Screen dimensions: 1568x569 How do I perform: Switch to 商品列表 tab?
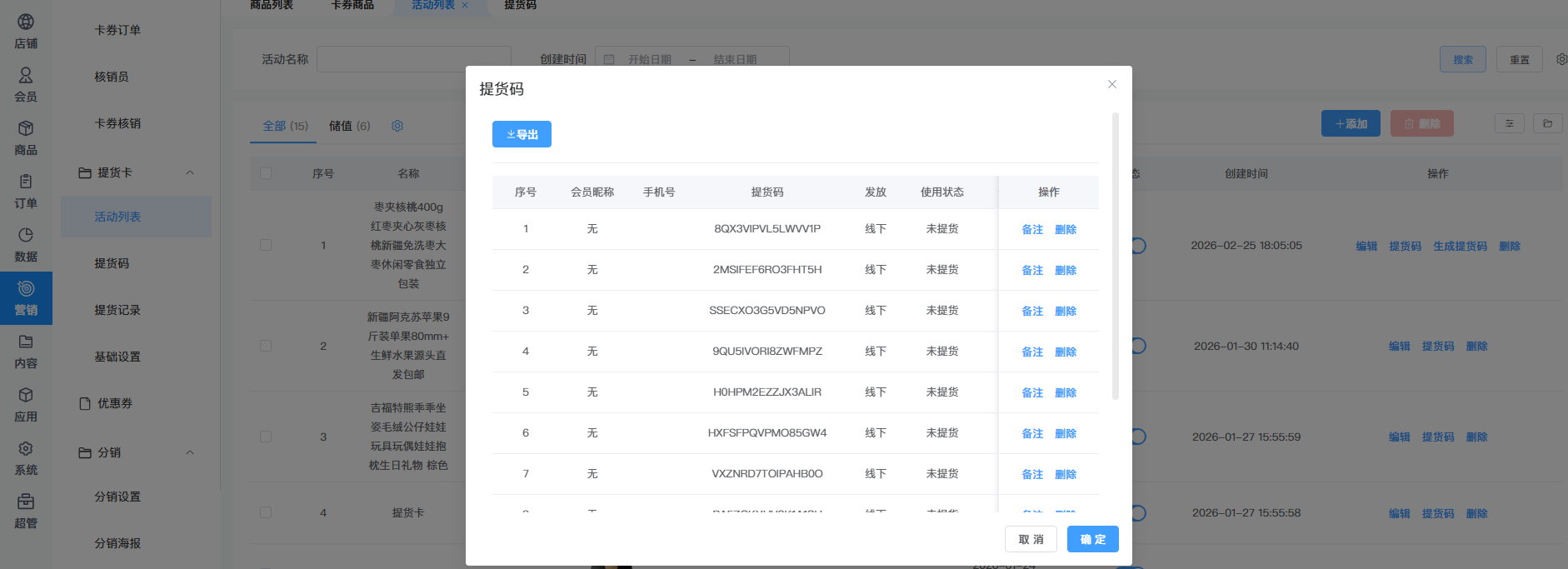(x=272, y=6)
